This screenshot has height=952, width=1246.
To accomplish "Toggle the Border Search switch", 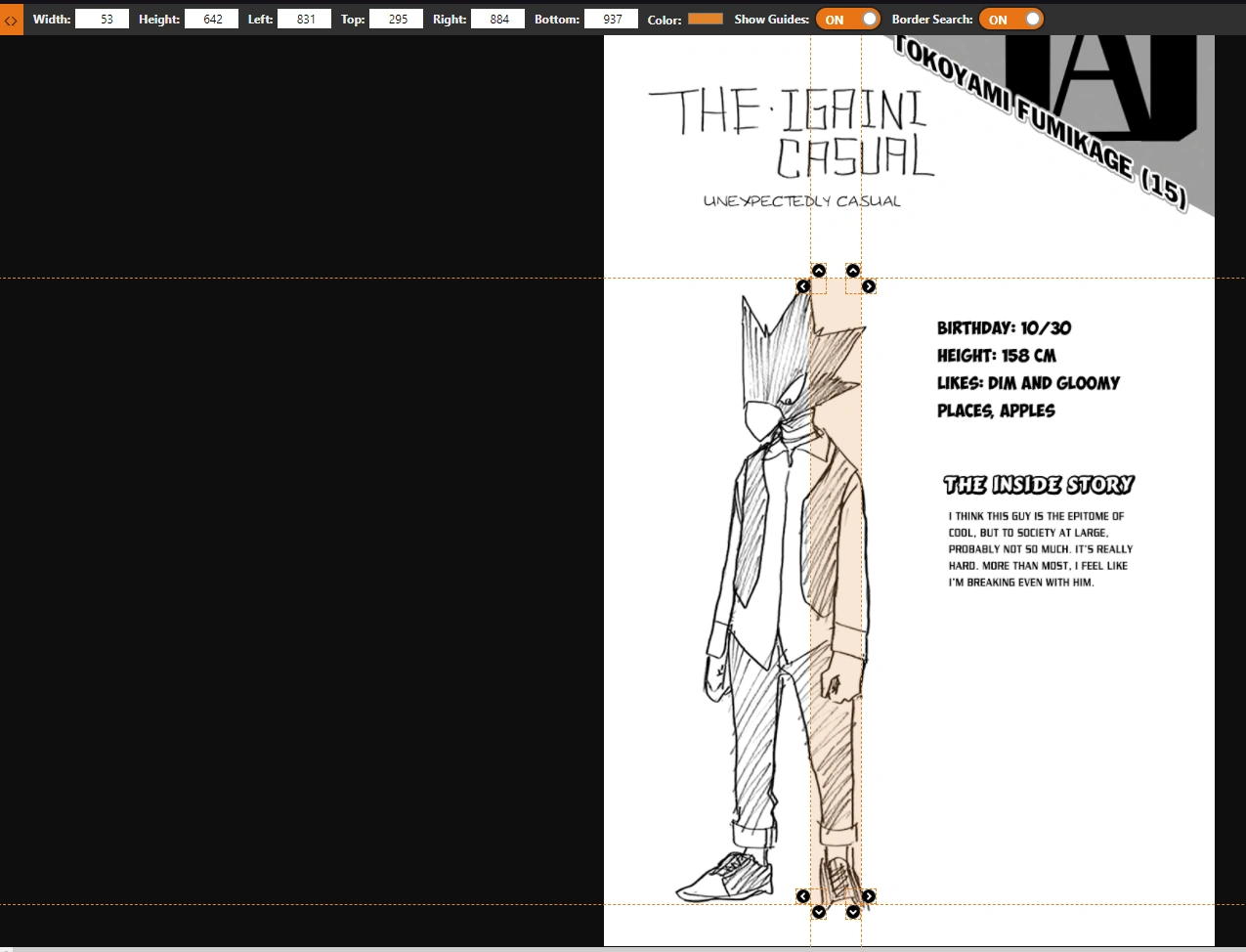I will [x=1010, y=19].
